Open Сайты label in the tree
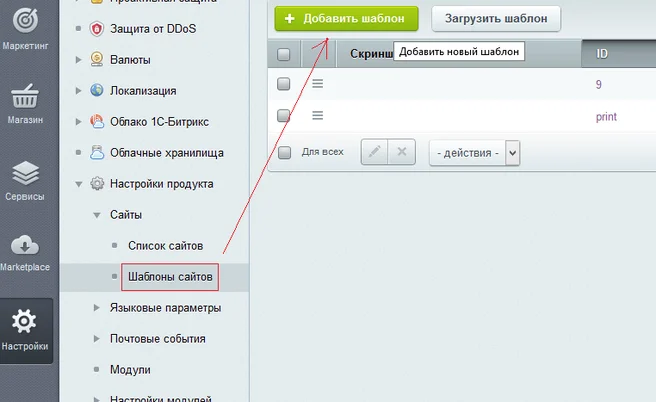The image size is (656, 402). coord(126,215)
